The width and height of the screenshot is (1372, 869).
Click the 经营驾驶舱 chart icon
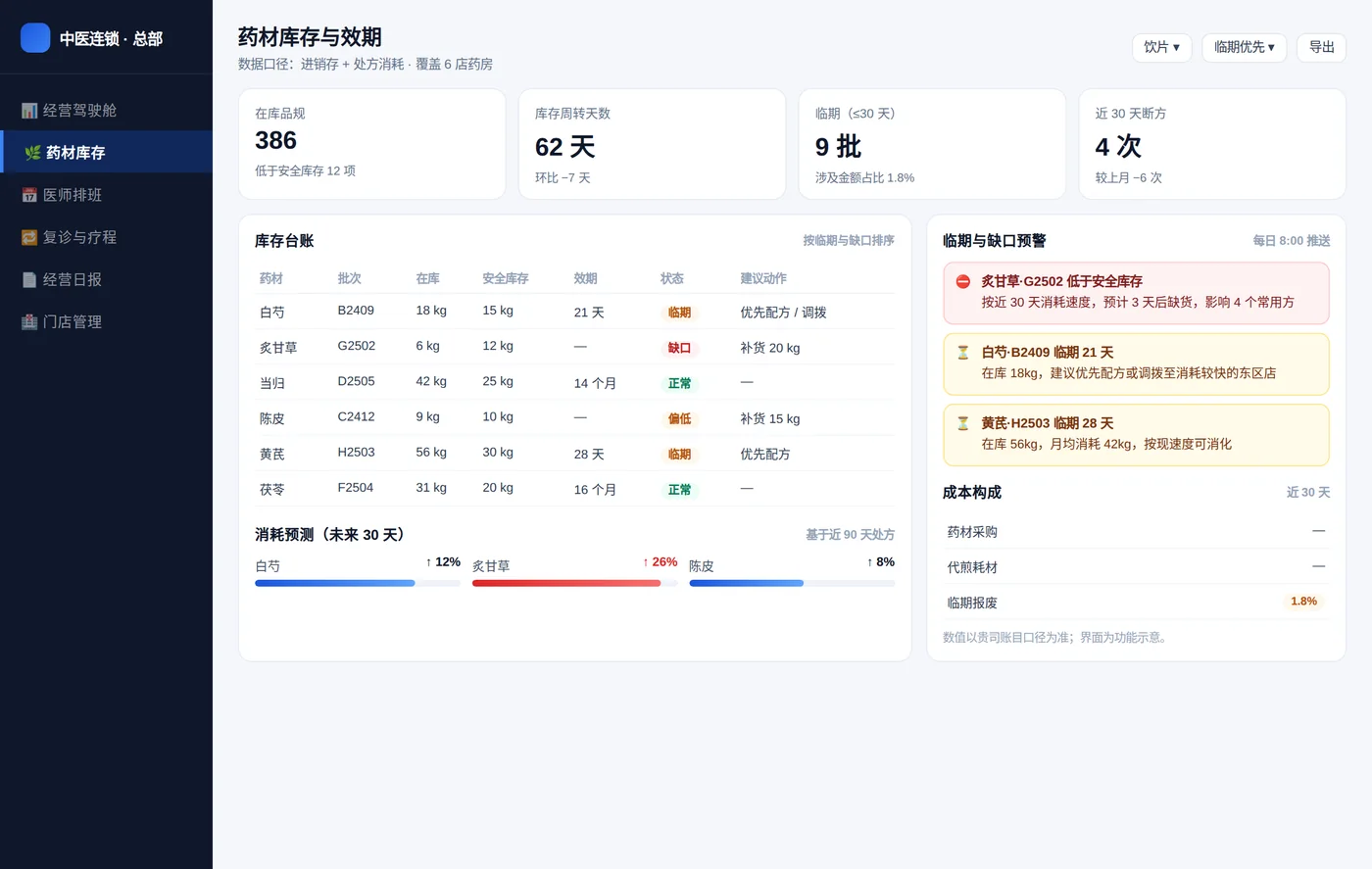tap(29, 111)
